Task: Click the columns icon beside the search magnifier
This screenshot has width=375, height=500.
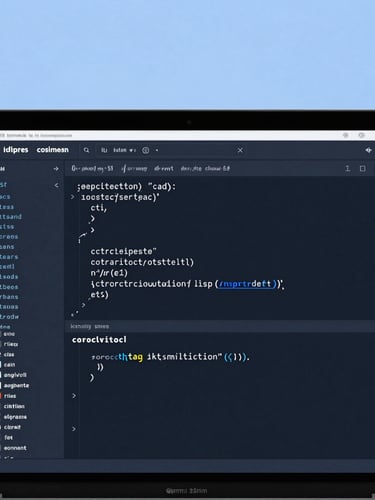Action: [104, 150]
